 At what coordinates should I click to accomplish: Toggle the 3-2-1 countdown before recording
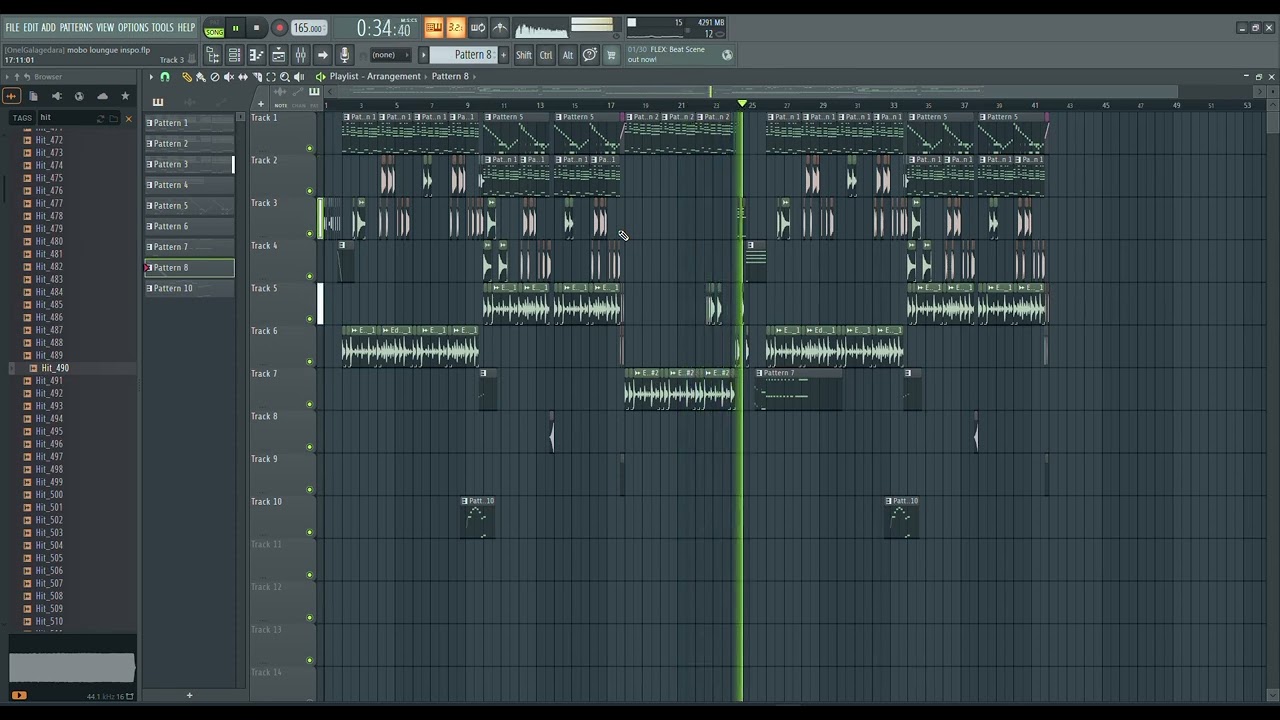tap(455, 28)
